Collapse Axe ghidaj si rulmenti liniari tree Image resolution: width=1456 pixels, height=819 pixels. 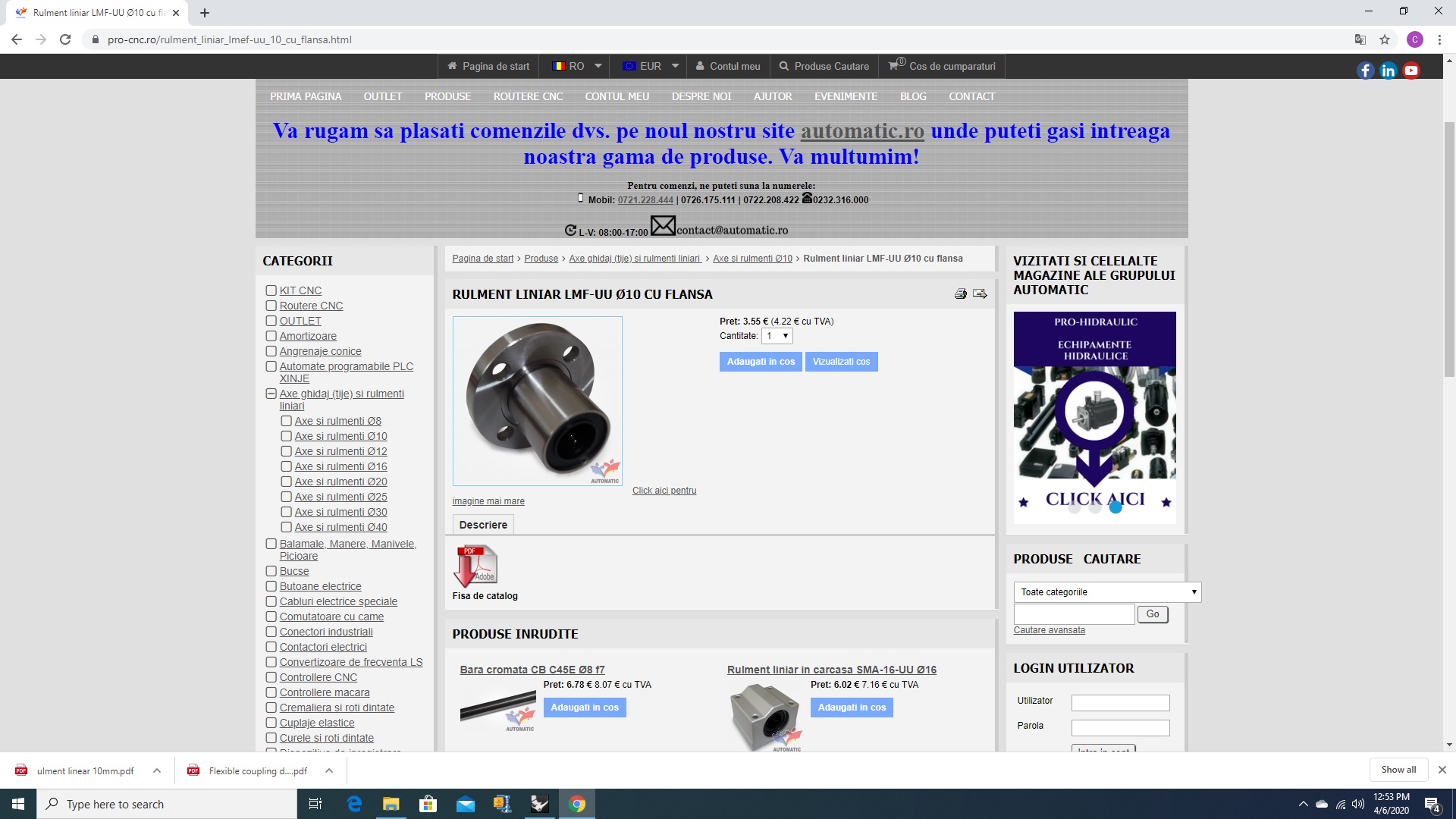[271, 394]
